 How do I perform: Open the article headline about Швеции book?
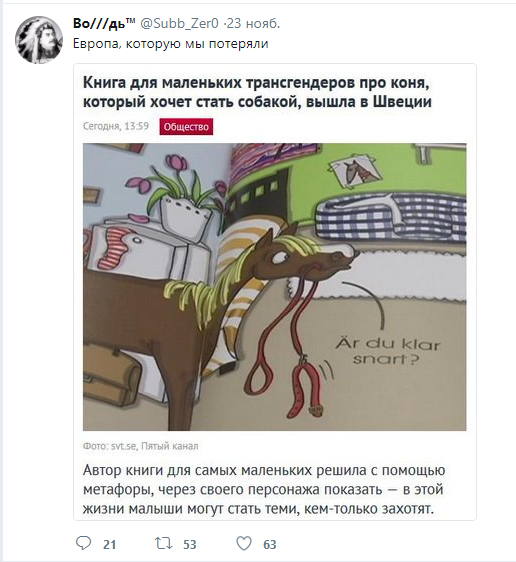pyautogui.click(x=257, y=92)
